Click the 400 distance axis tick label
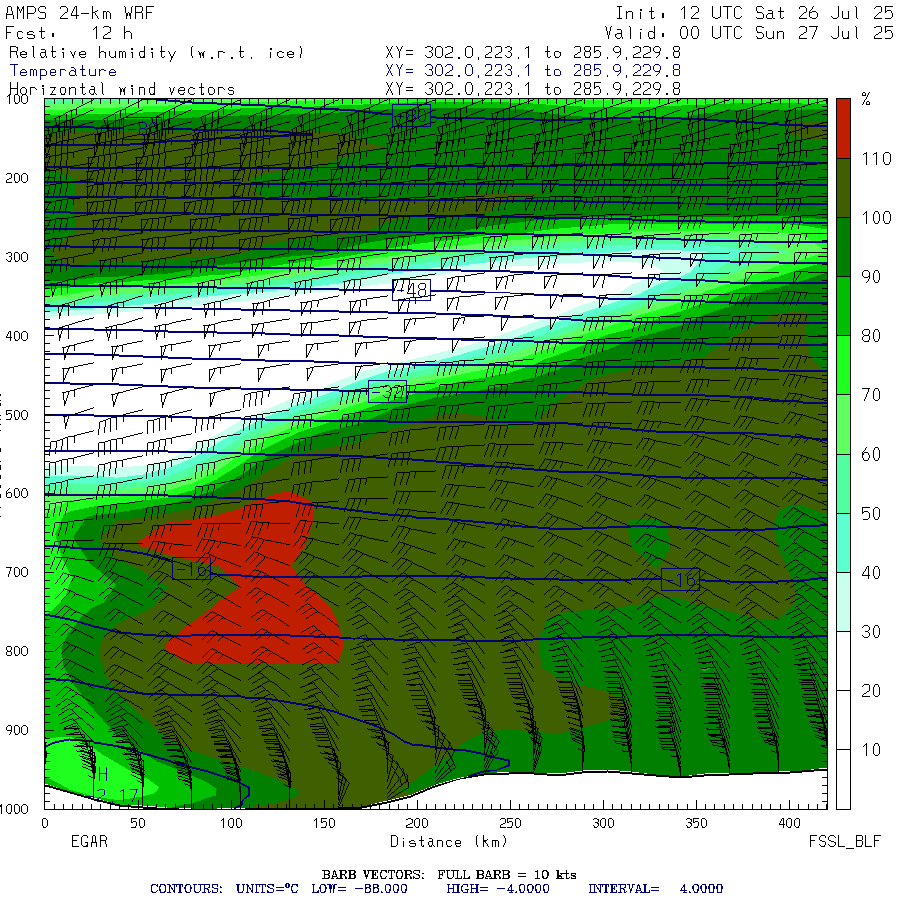 pos(789,823)
